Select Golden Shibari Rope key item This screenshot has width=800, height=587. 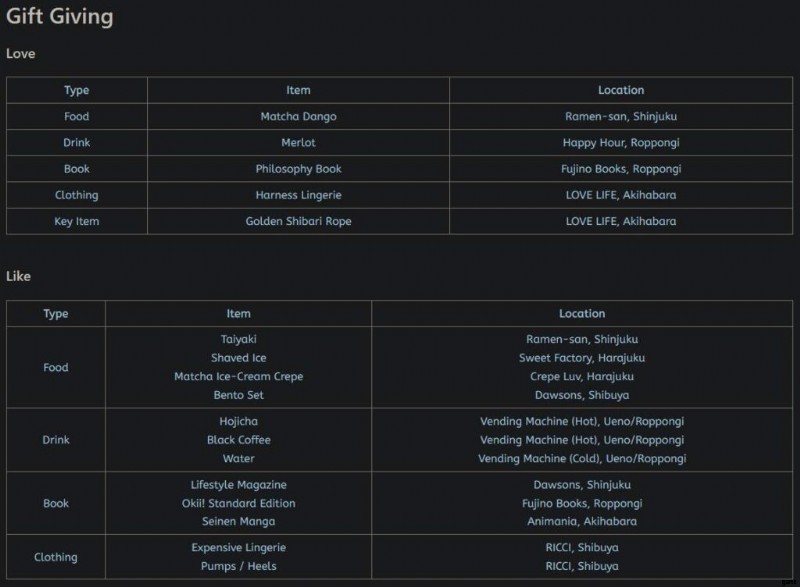298,221
